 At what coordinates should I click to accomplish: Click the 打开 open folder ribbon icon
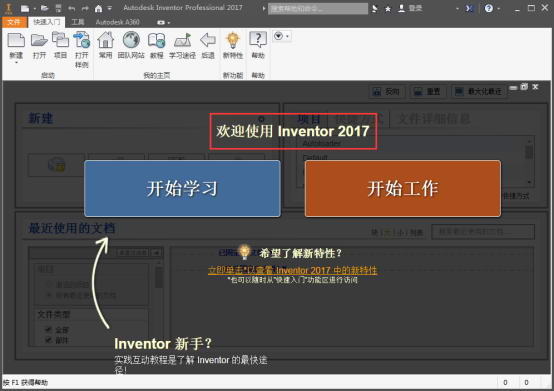tap(39, 41)
